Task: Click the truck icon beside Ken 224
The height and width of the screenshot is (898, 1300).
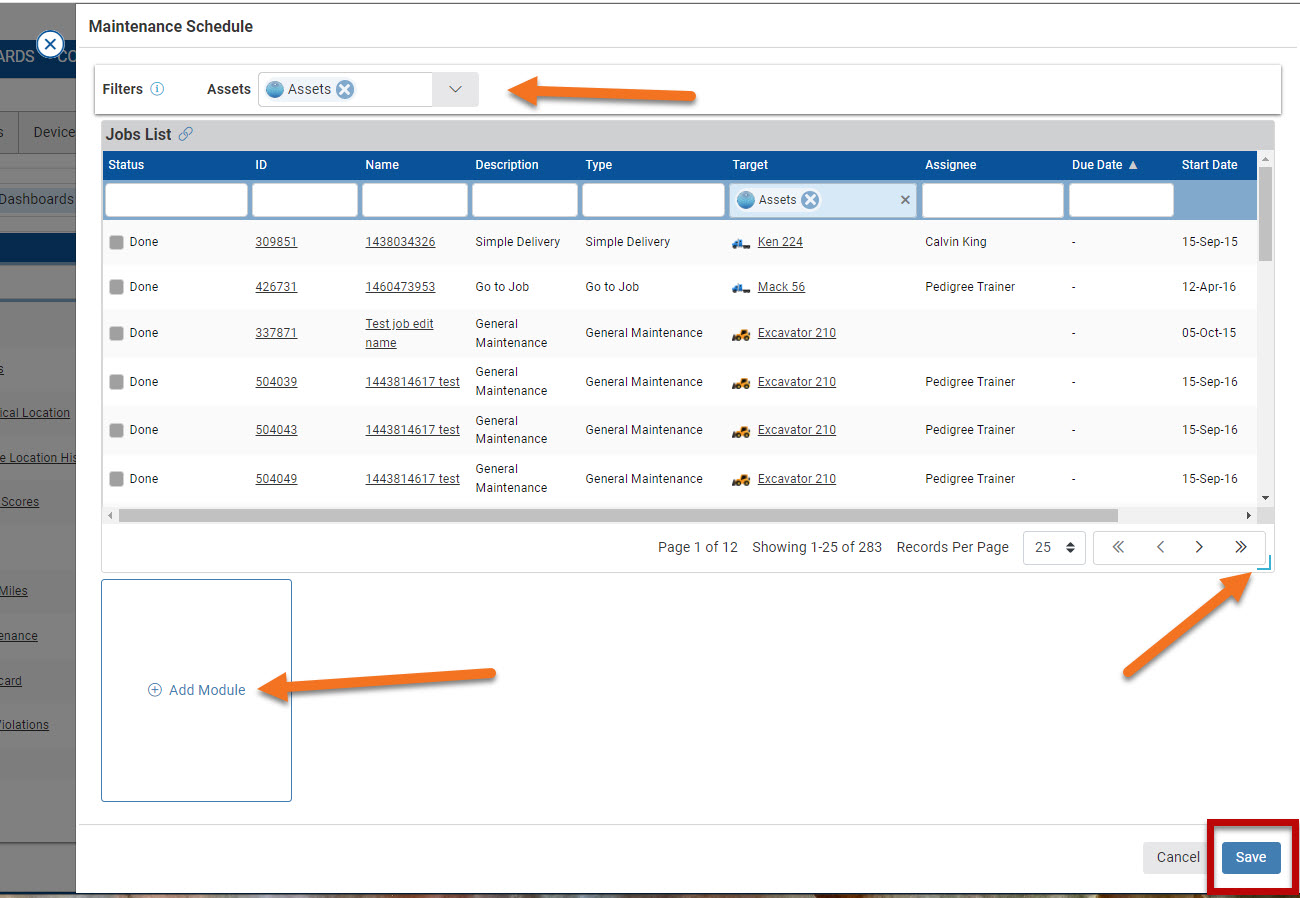Action: 740,242
